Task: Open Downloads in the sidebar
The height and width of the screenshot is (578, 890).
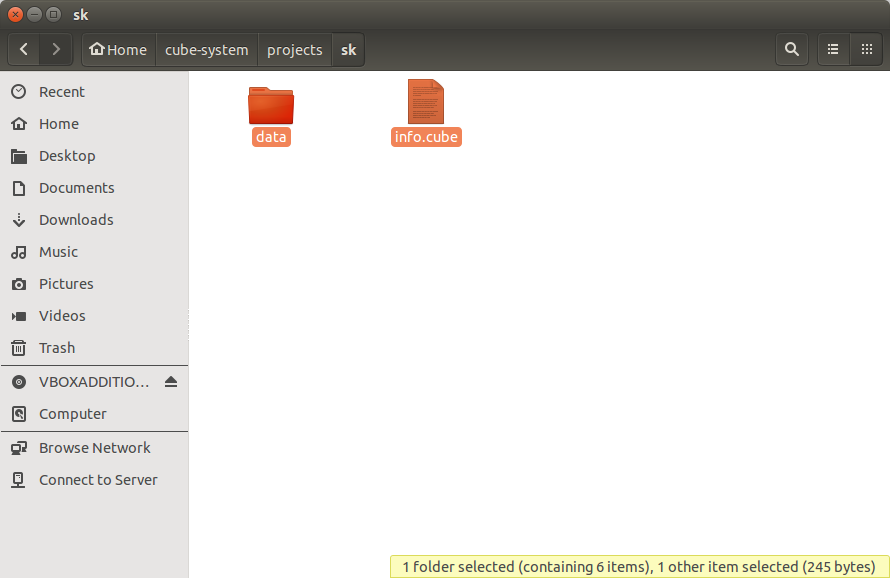Action: pyautogui.click(x=94, y=220)
